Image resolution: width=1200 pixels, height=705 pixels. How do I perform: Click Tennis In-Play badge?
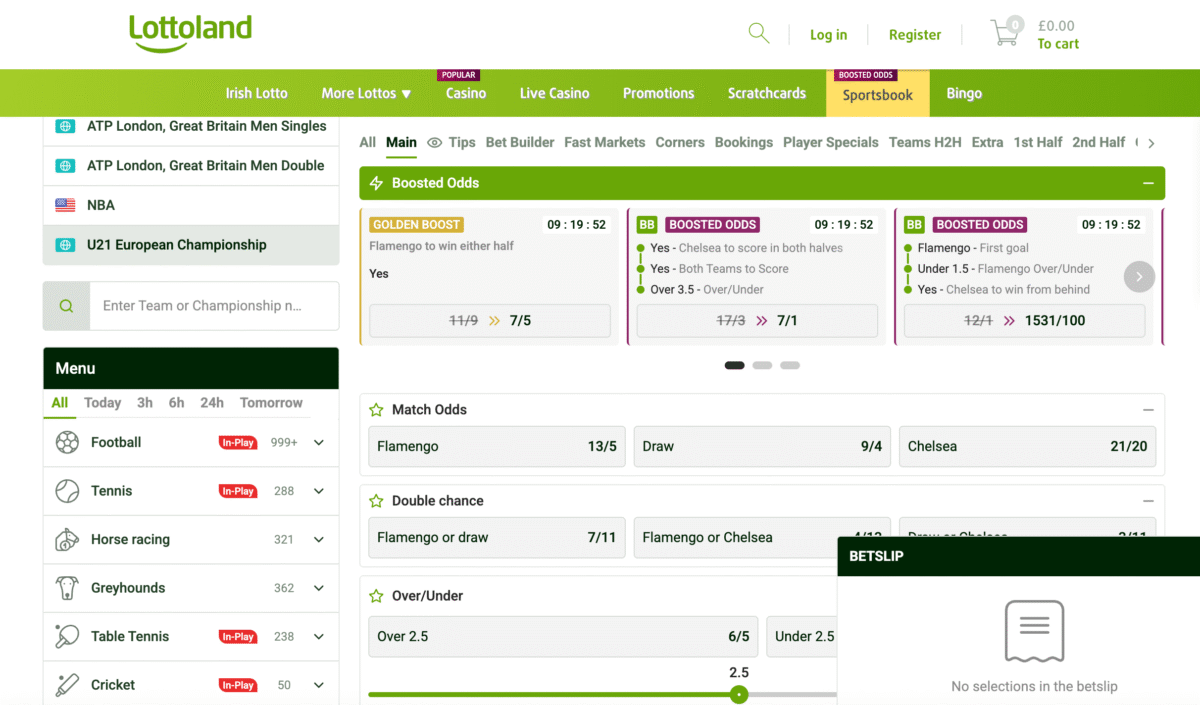click(238, 491)
